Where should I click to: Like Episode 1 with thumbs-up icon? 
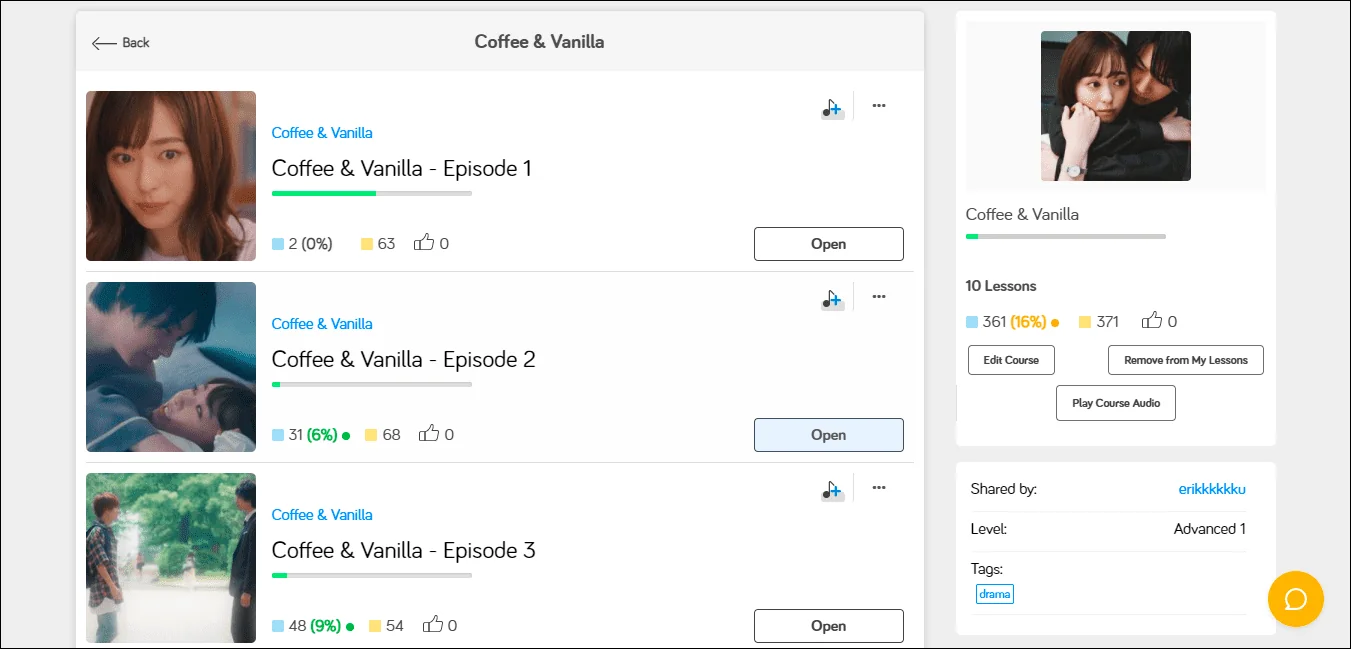pos(424,243)
